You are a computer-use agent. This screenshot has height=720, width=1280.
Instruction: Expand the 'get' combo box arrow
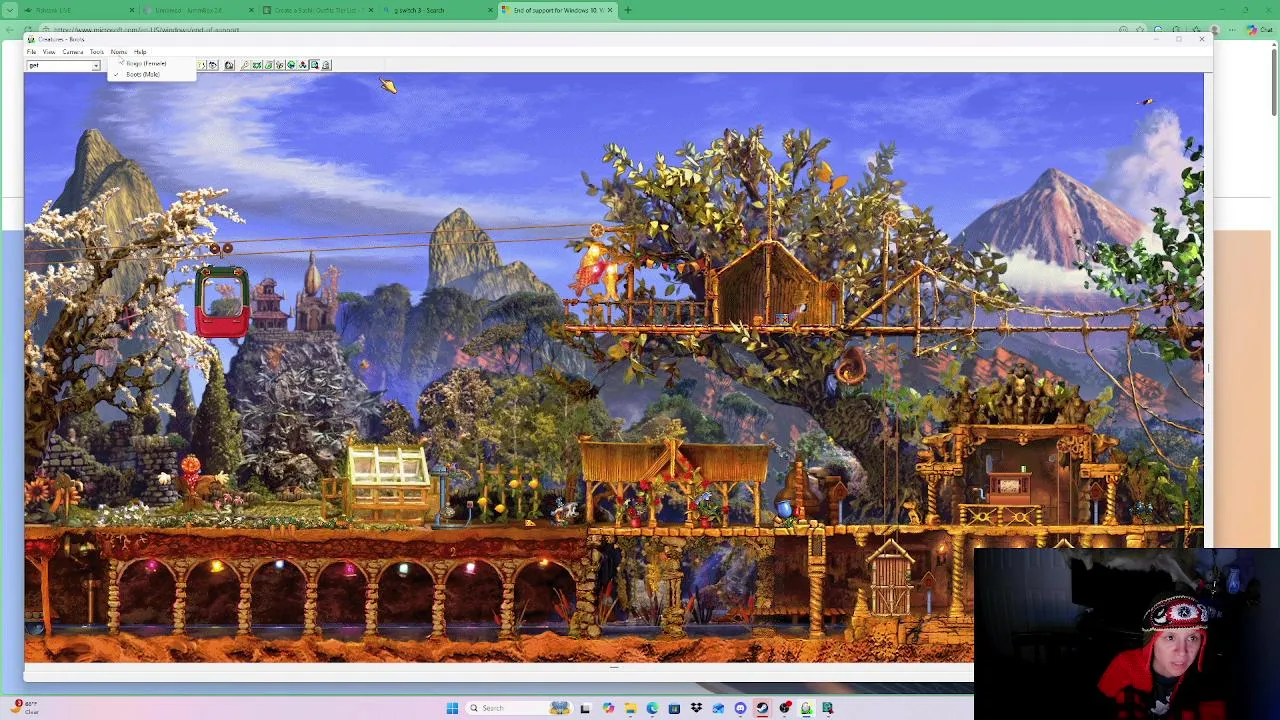coord(96,65)
